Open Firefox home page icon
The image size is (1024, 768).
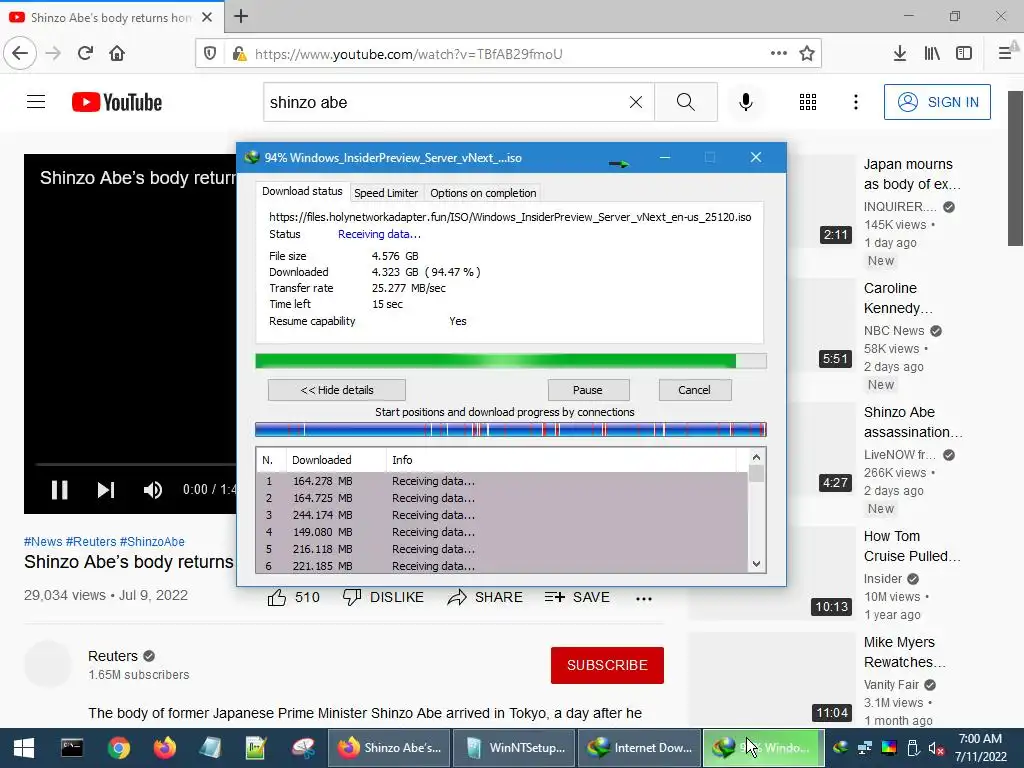coord(117,54)
